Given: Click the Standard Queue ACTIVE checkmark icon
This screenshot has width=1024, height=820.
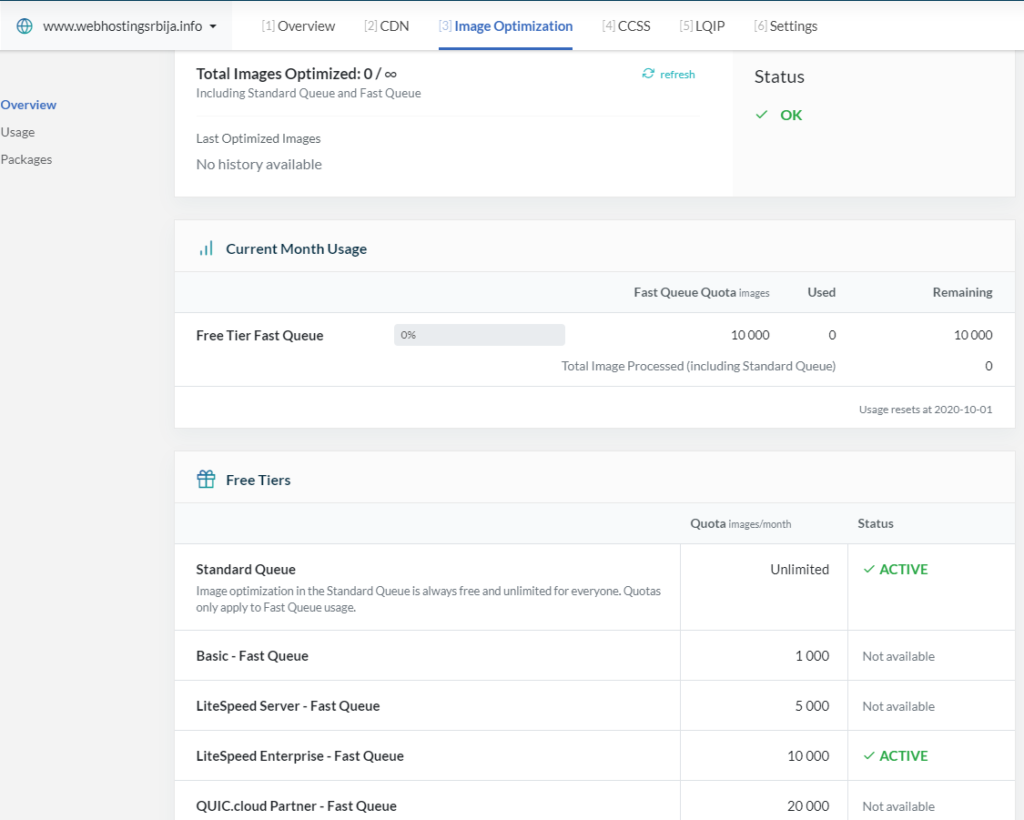Looking at the screenshot, I should (x=869, y=569).
